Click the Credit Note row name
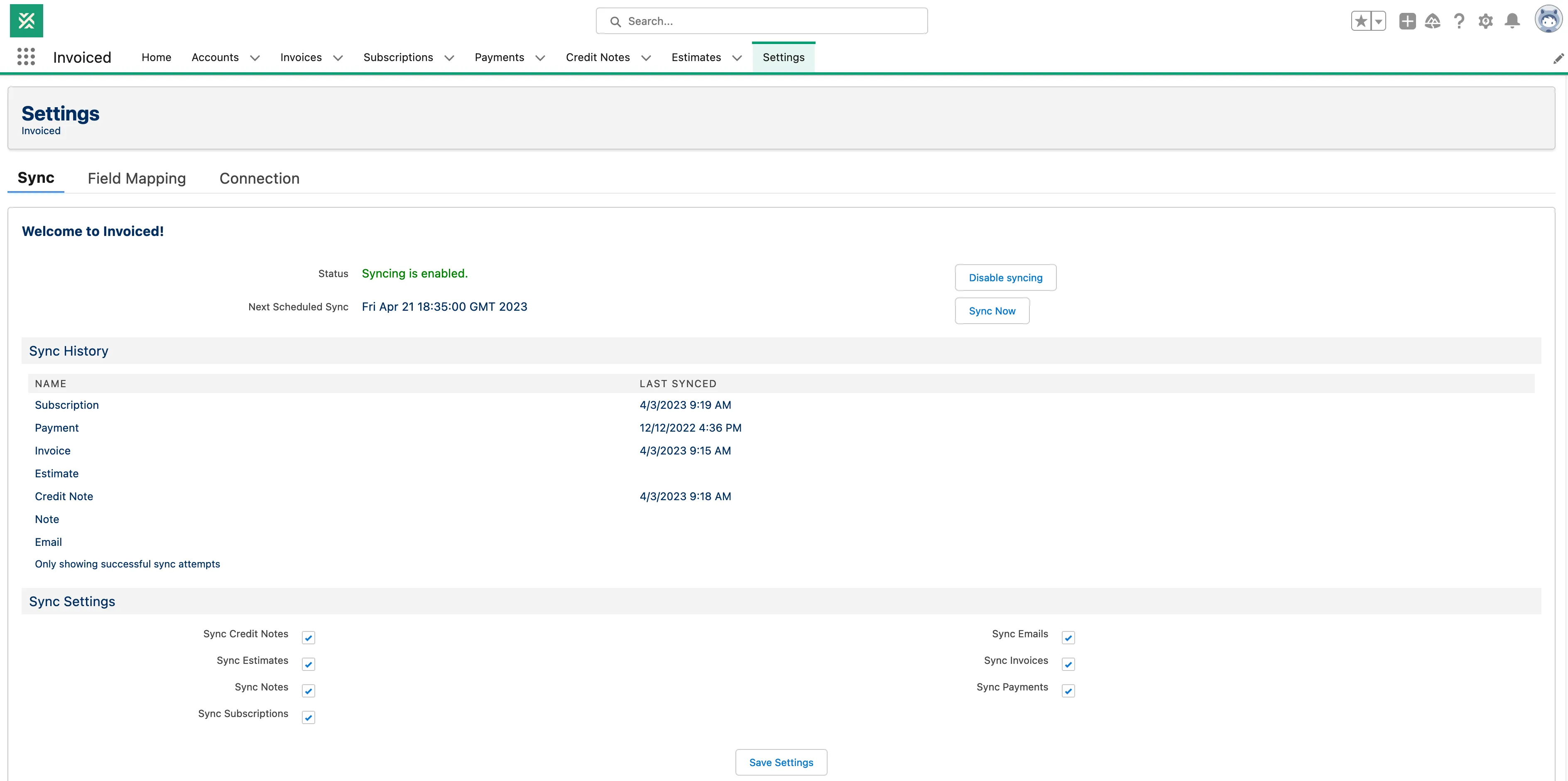 click(64, 496)
